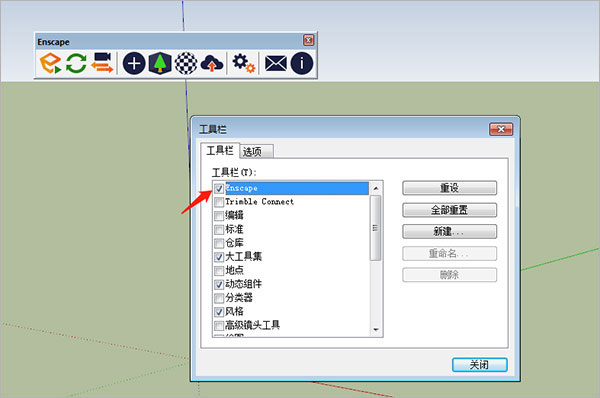The image size is (600, 398).
Task: Select the highlighted Enscape list entry text
Action: point(241,188)
